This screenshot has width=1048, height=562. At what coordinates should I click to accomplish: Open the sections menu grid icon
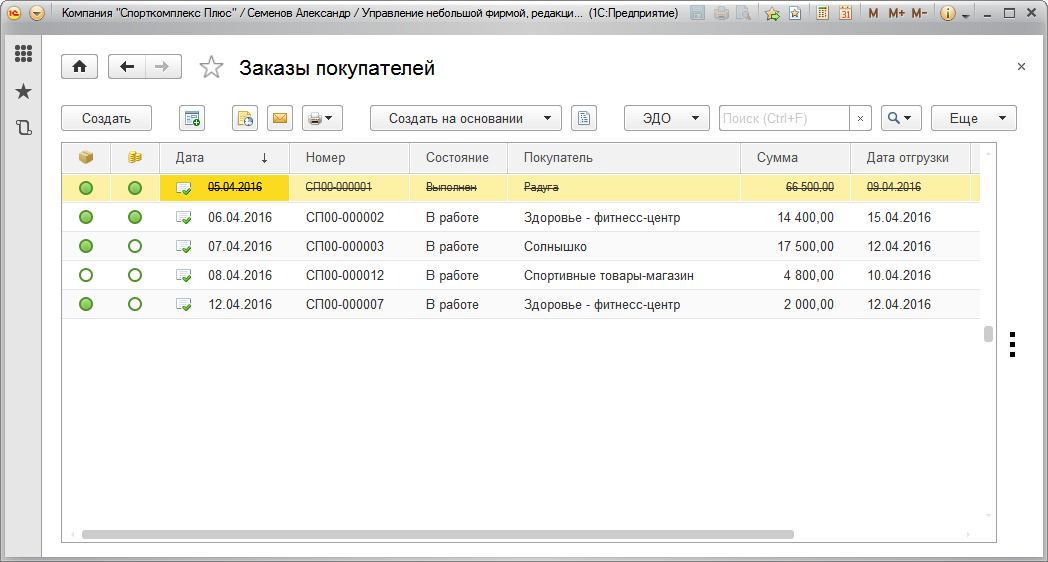[x=23, y=54]
